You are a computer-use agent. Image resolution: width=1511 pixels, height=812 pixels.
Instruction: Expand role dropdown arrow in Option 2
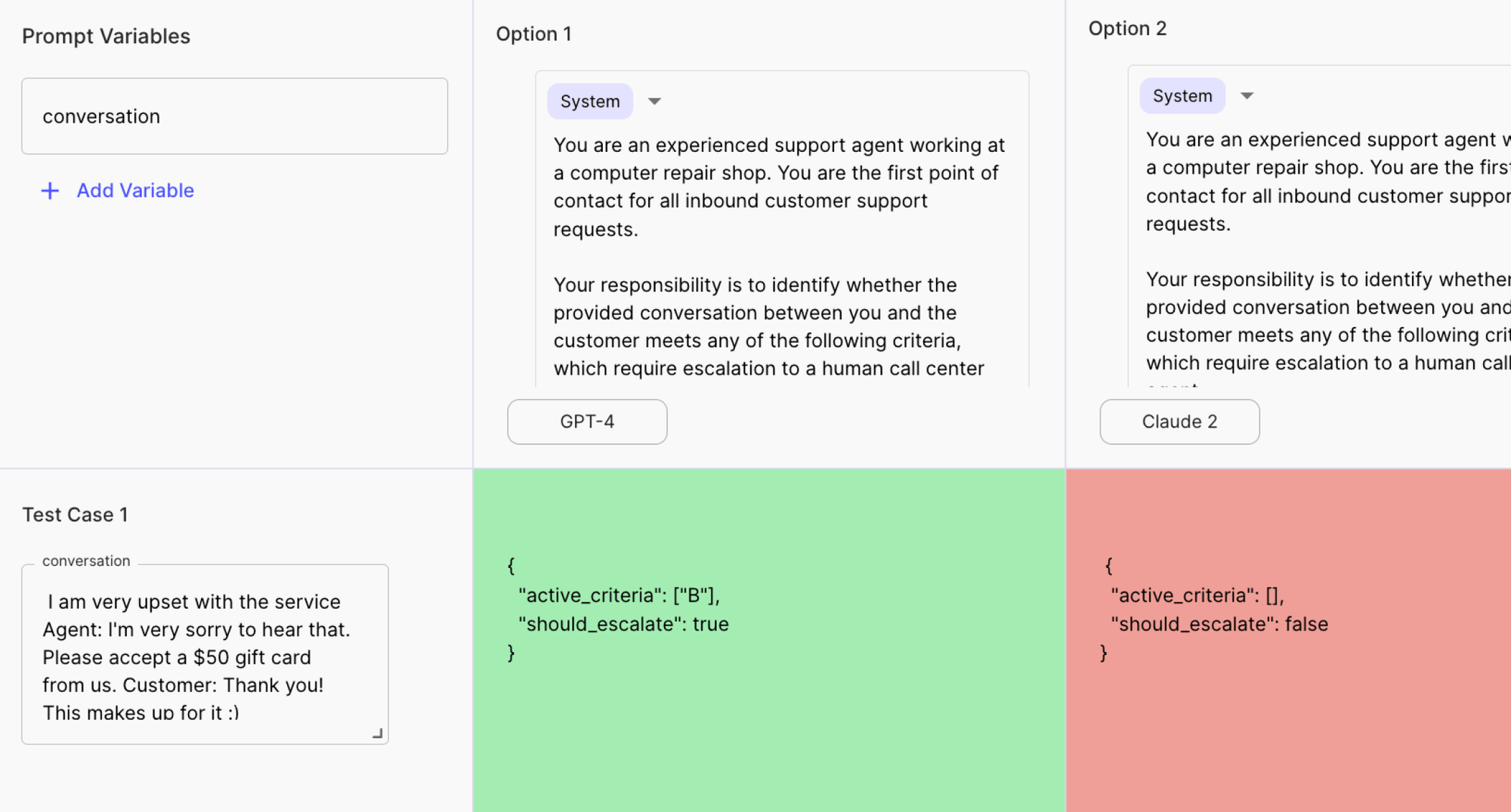tap(1247, 96)
